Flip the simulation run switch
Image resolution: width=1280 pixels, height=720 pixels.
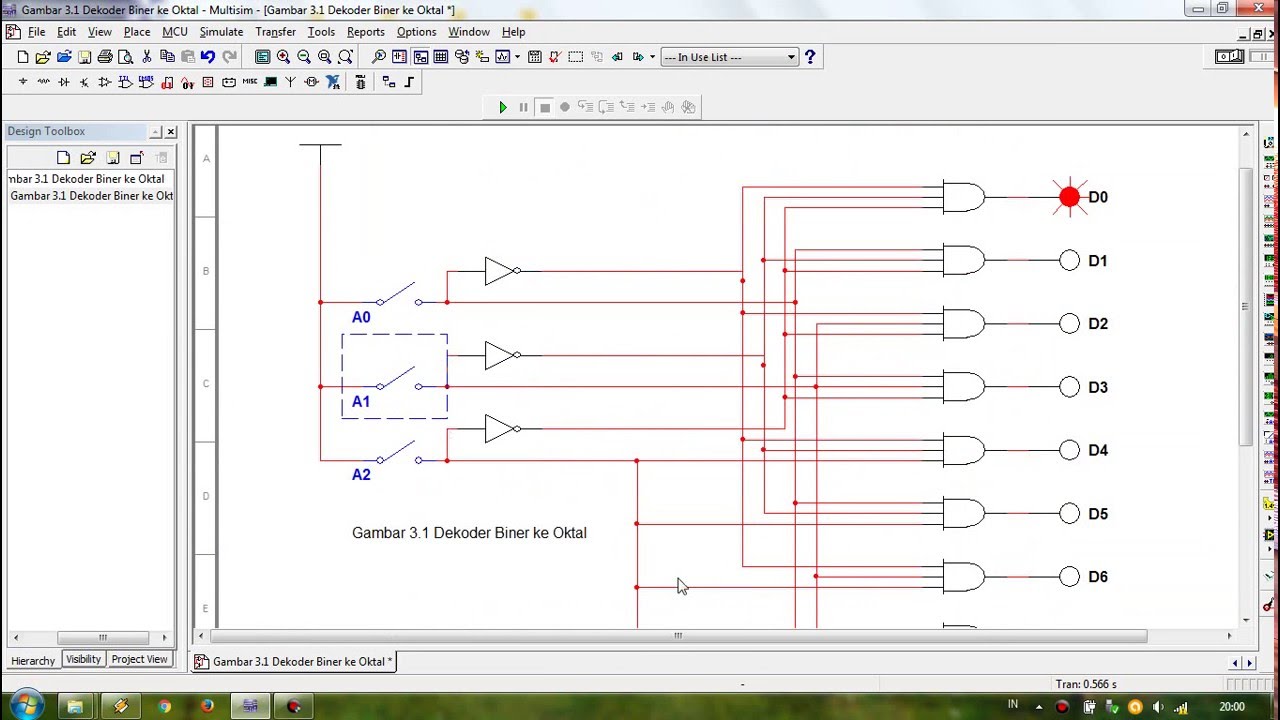1229,57
